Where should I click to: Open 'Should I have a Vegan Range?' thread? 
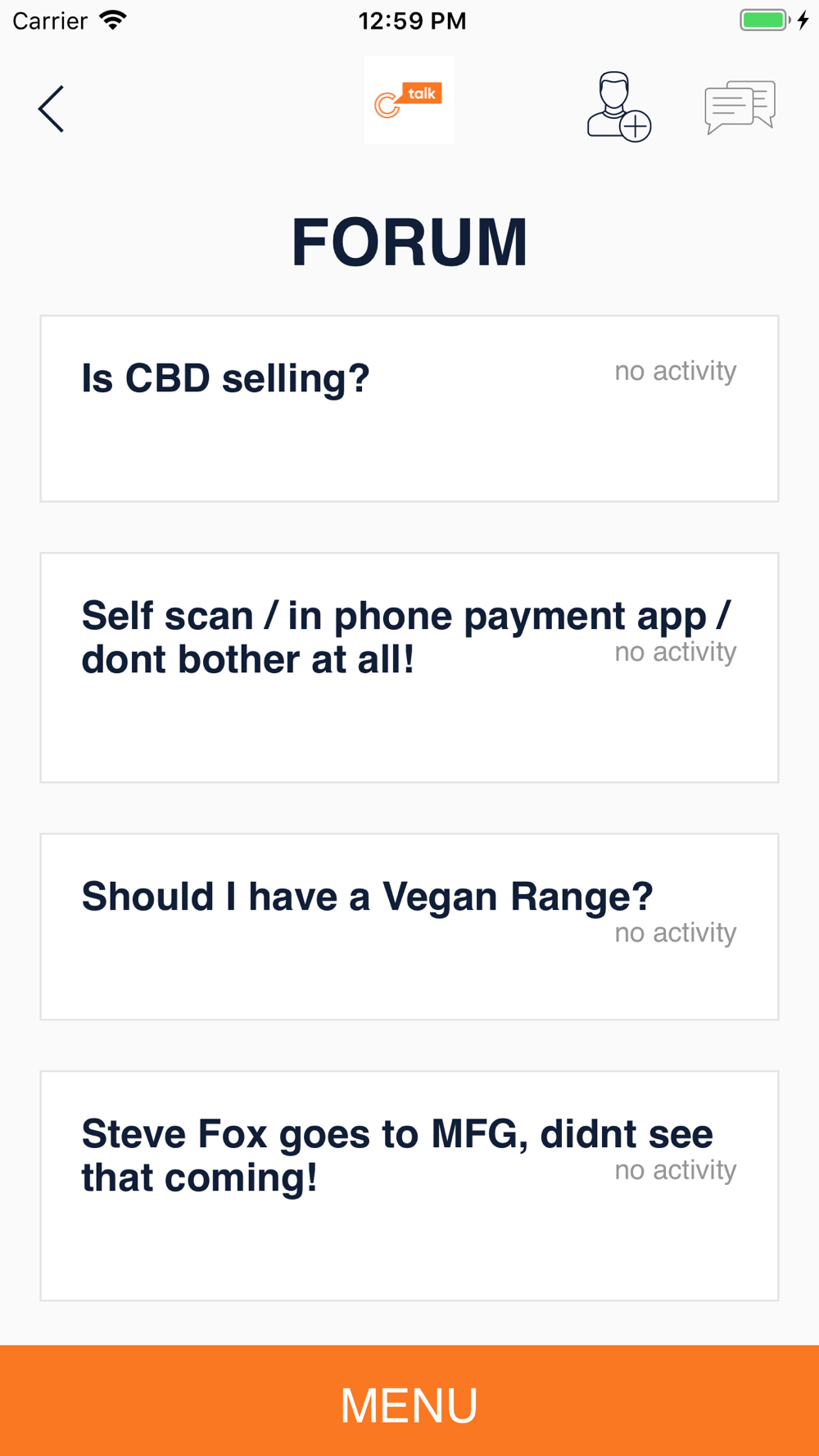pos(409,927)
